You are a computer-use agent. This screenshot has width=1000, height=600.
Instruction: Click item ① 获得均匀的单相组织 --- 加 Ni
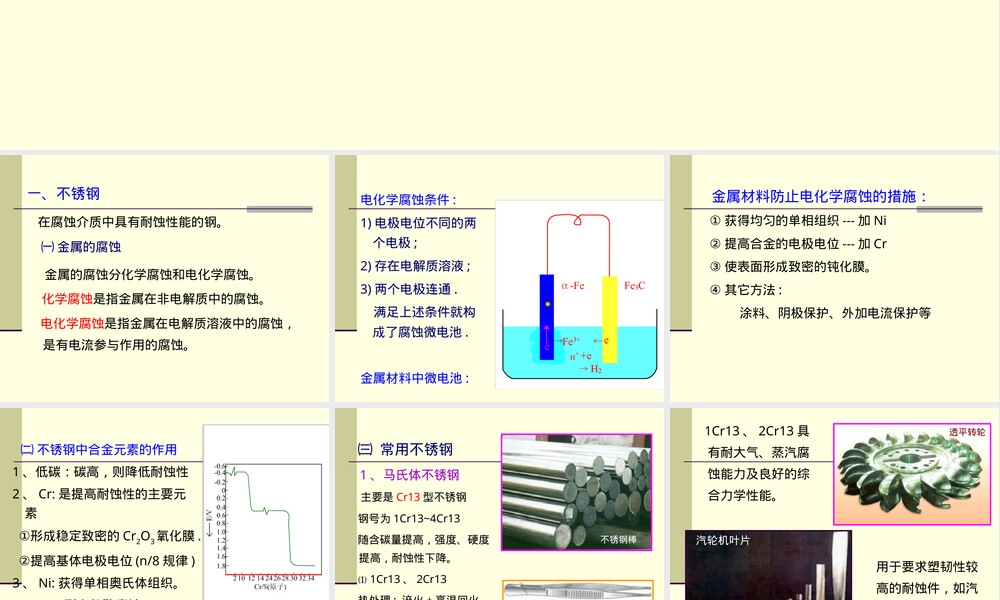coord(798,221)
